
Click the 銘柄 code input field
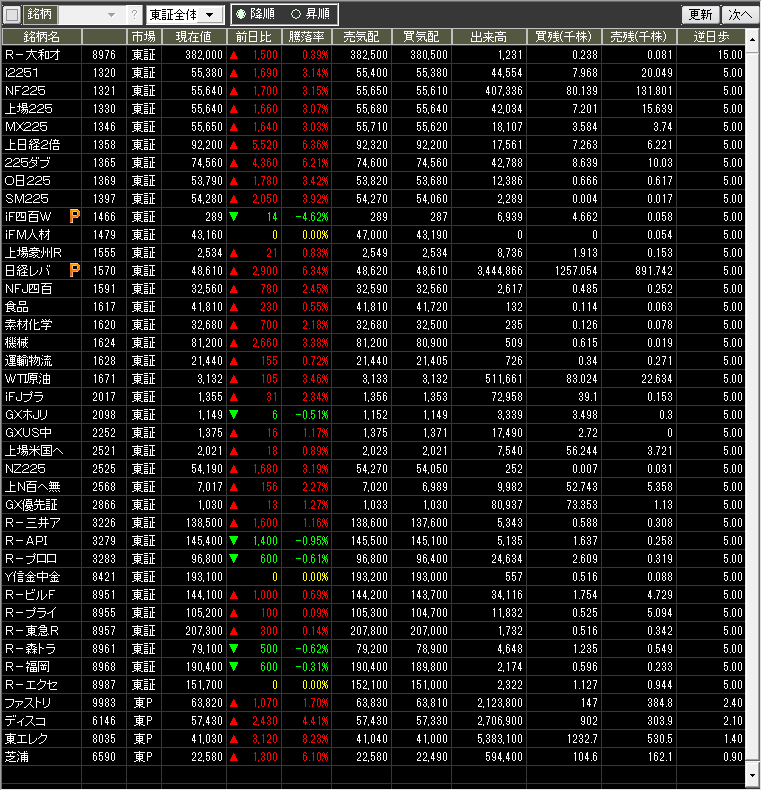click(83, 15)
